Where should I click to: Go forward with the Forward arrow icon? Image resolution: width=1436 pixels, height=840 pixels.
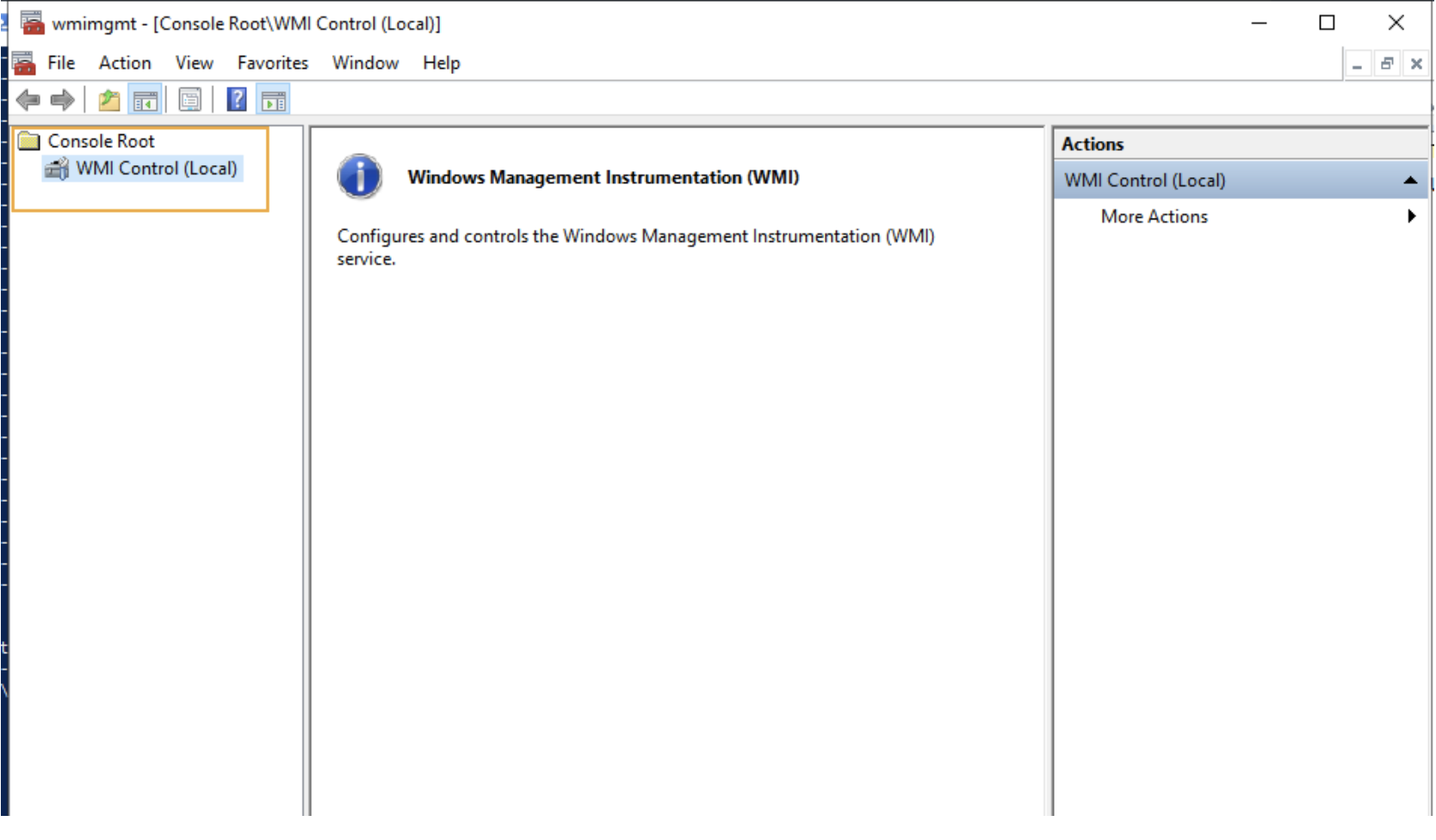tap(62, 101)
